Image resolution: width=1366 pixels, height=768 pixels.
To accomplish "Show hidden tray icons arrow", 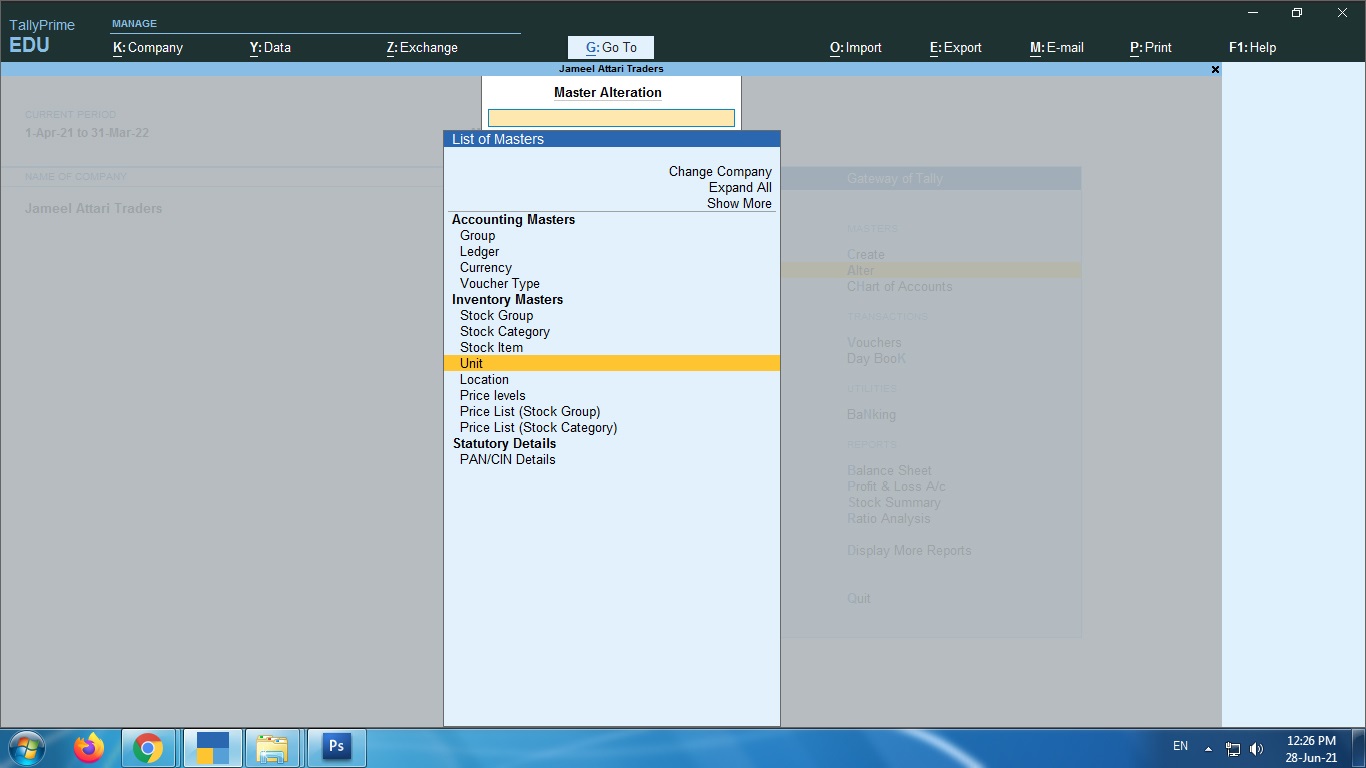I will 1208,748.
